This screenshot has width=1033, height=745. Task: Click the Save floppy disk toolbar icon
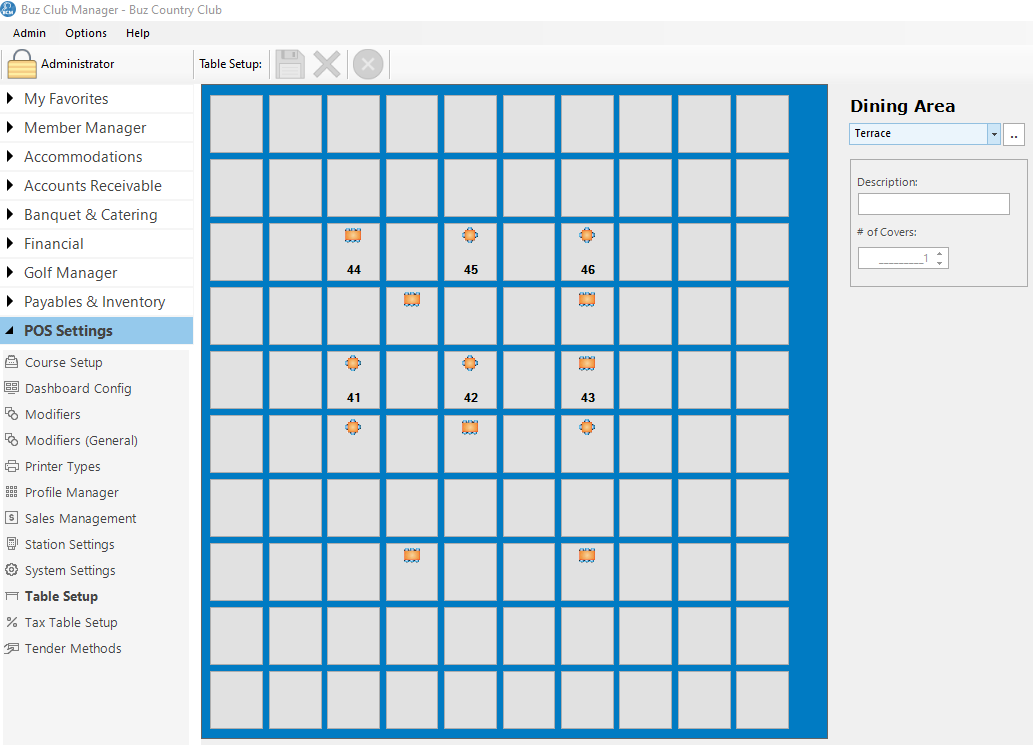tap(290, 65)
